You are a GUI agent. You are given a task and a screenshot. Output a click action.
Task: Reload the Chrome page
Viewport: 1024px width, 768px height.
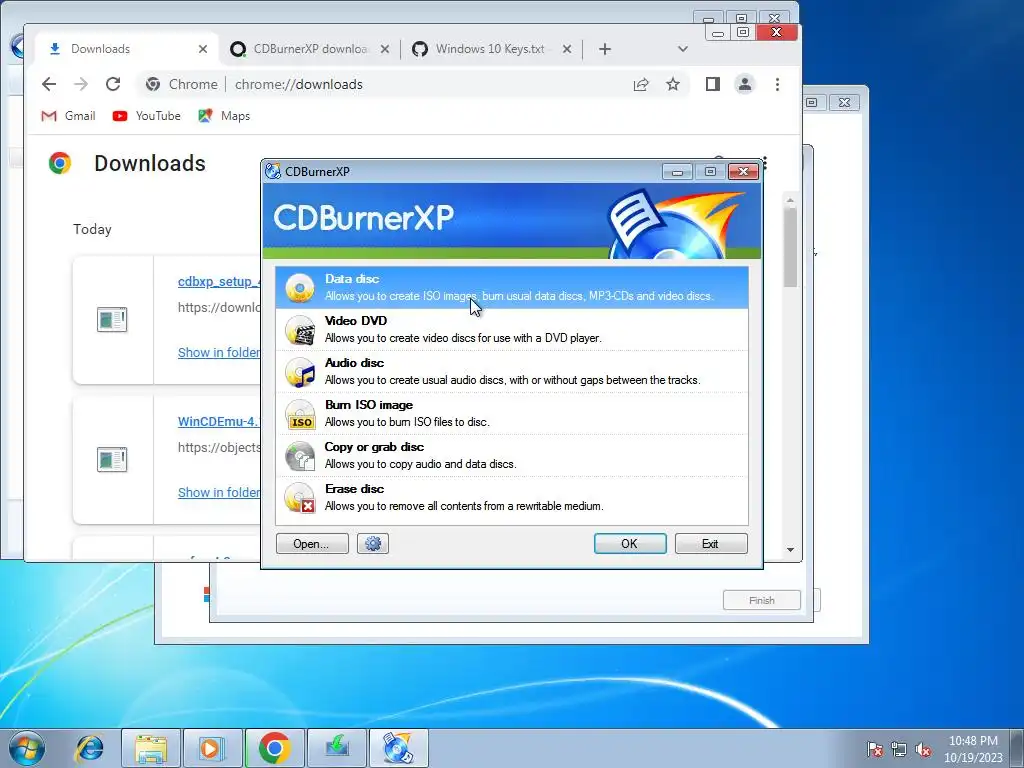pos(113,84)
